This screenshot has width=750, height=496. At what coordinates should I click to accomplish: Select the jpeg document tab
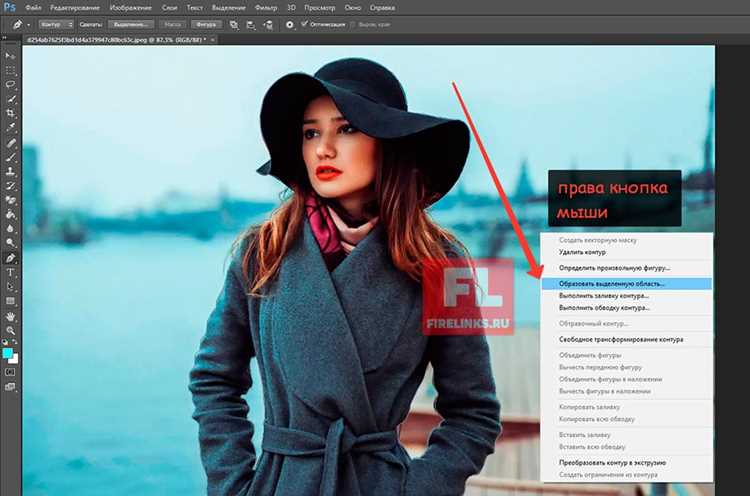[117, 40]
